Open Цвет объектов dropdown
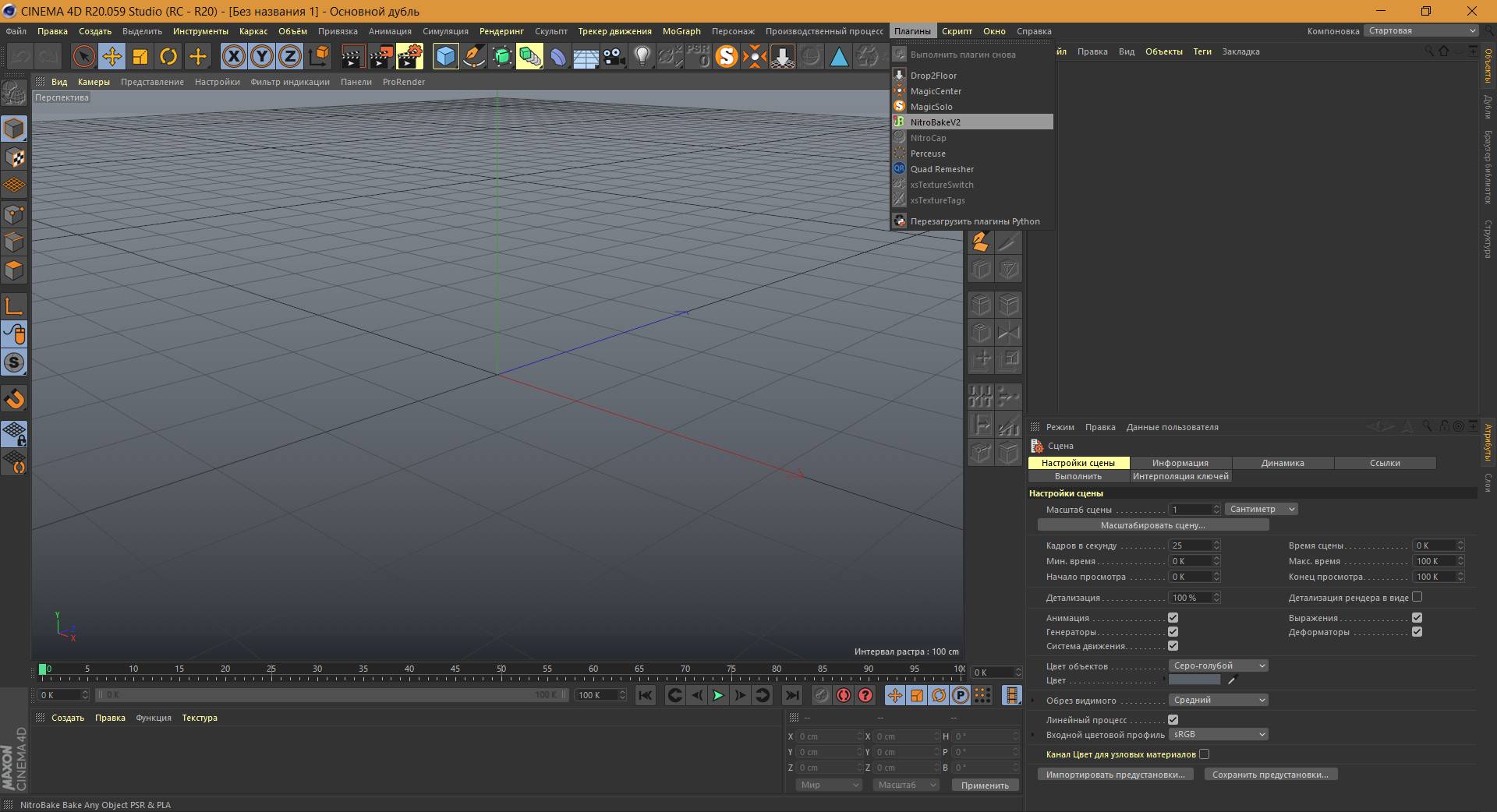Screen dimensions: 1497x812 pos(1218,665)
